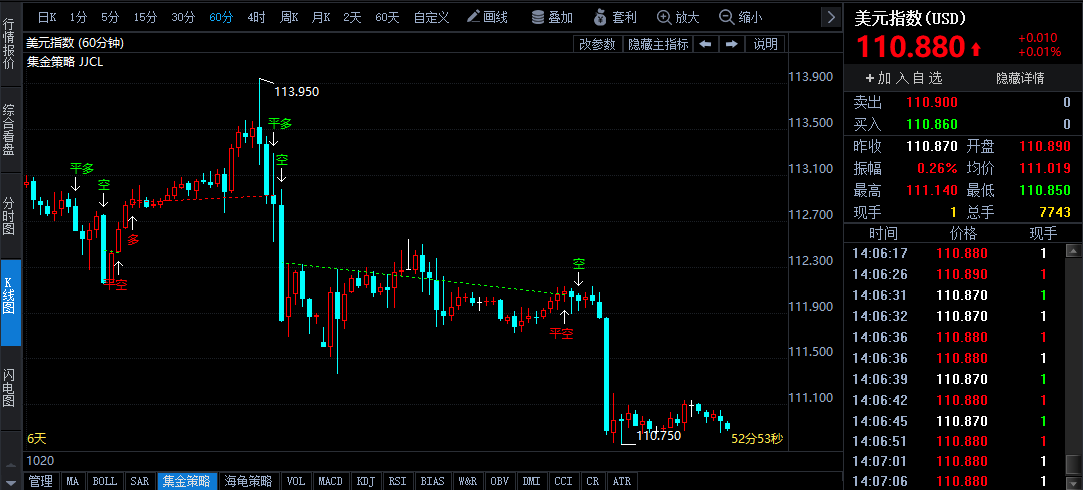Go to next indicator with right arrow
This screenshot has height=490, width=1083.
point(731,44)
